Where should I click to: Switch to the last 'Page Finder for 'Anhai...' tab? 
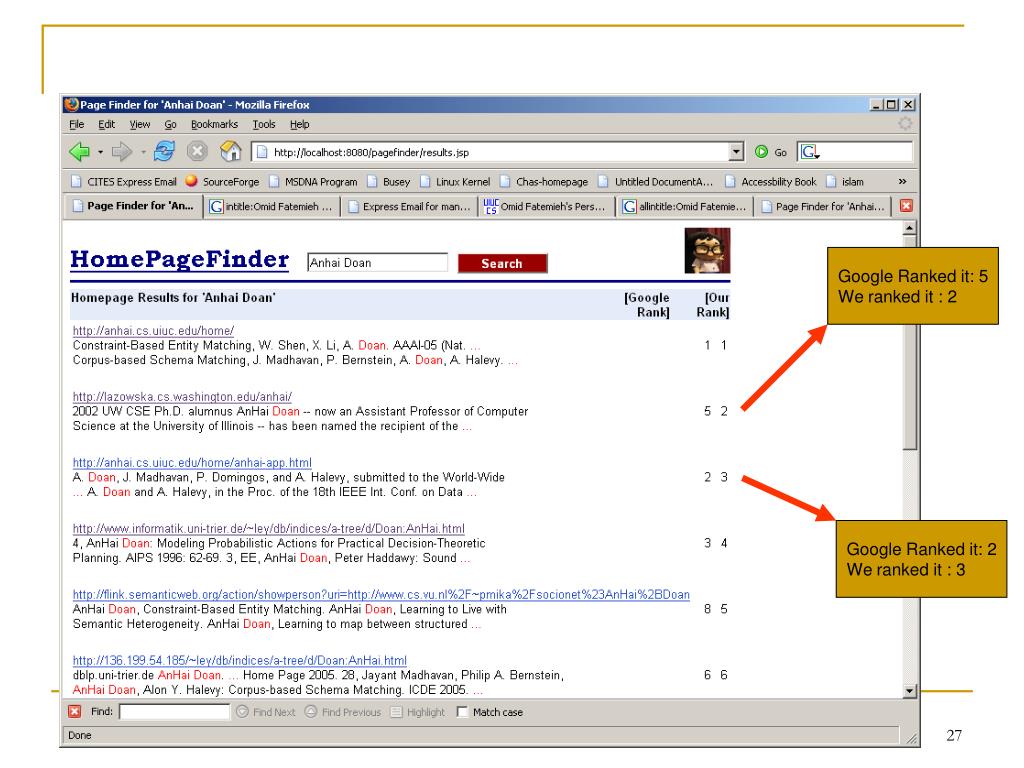pyautogui.click(x=823, y=206)
